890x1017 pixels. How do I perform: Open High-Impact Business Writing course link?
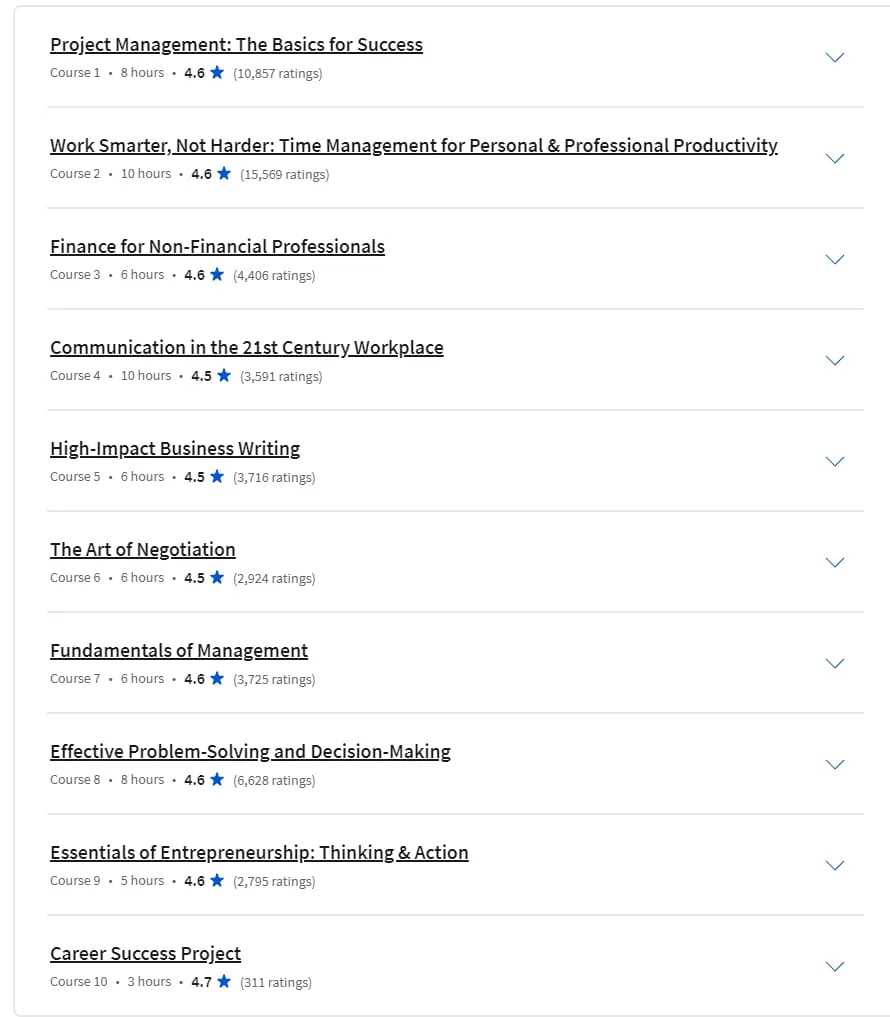pyautogui.click(x=175, y=449)
